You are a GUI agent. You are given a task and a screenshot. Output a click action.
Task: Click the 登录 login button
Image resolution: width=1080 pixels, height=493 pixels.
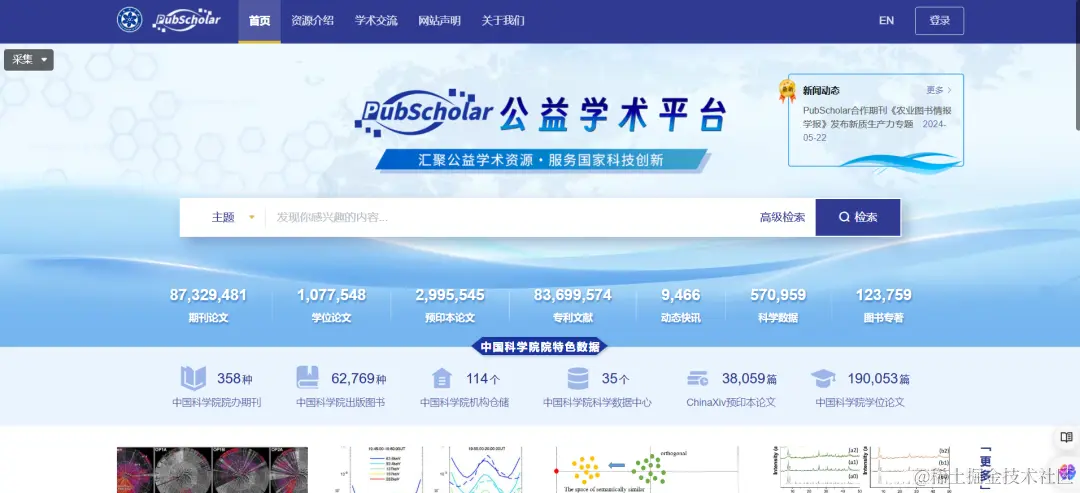click(x=939, y=21)
